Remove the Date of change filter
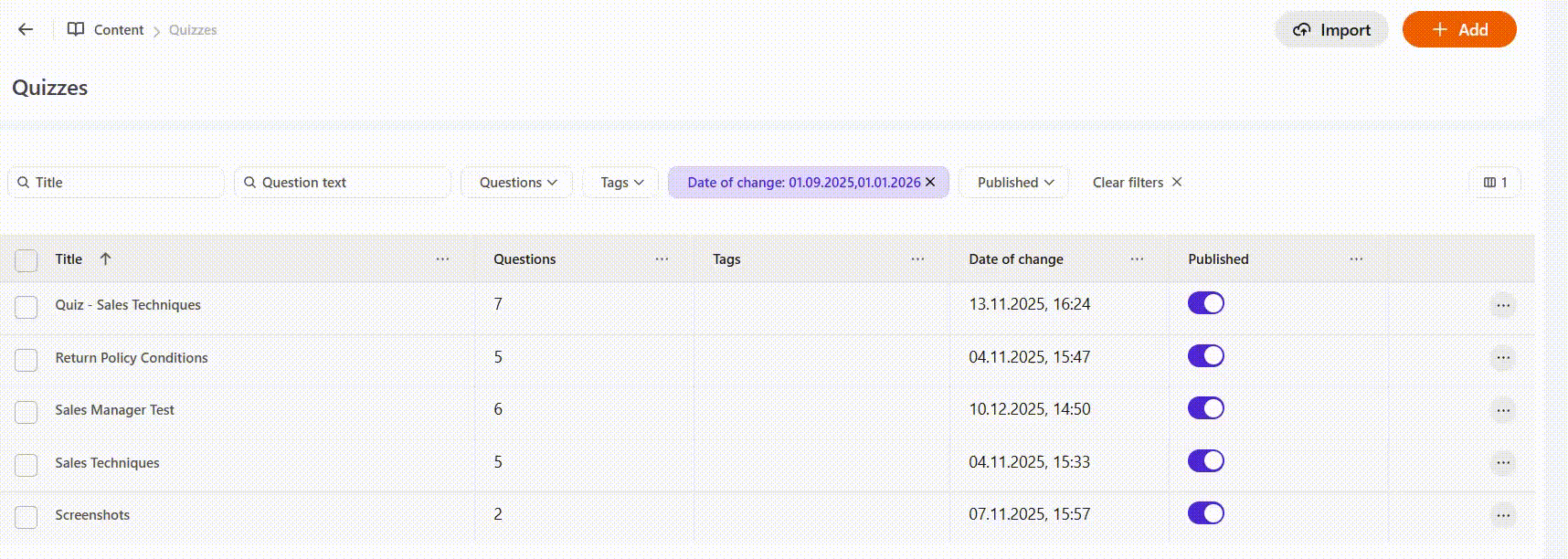Screen dimensions: 1568x559 click(930, 182)
